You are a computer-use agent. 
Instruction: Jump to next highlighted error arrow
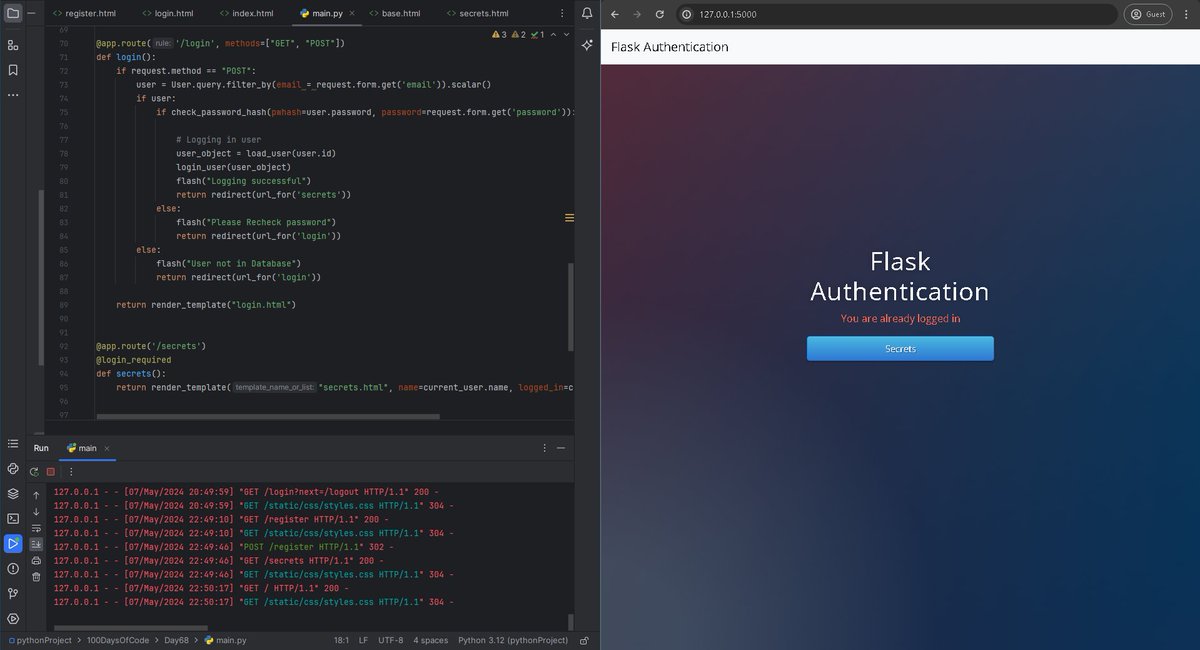point(567,34)
